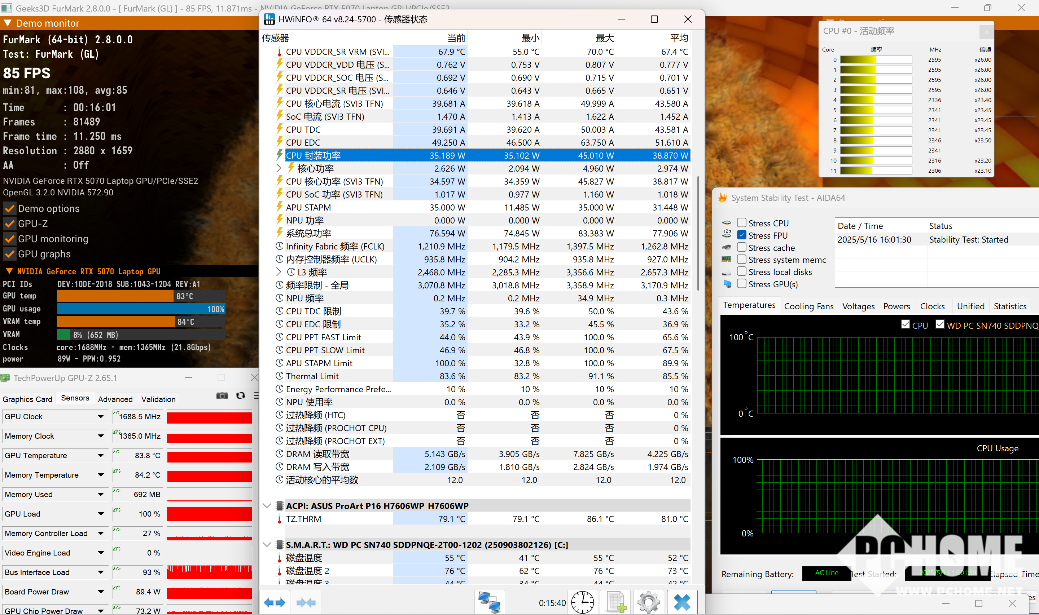Click the HWiNFO logging sheet icon
Viewport: 1039px width, 615px height.
(x=616, y=602)
